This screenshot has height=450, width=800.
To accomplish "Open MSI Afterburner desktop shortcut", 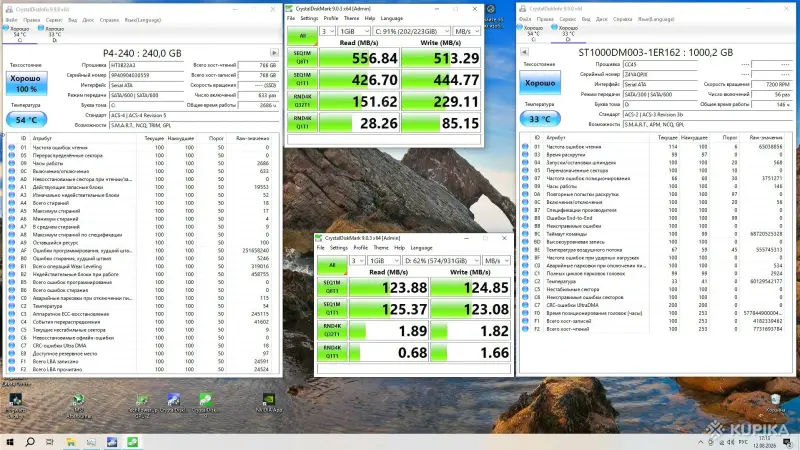I will click(78, 401).
